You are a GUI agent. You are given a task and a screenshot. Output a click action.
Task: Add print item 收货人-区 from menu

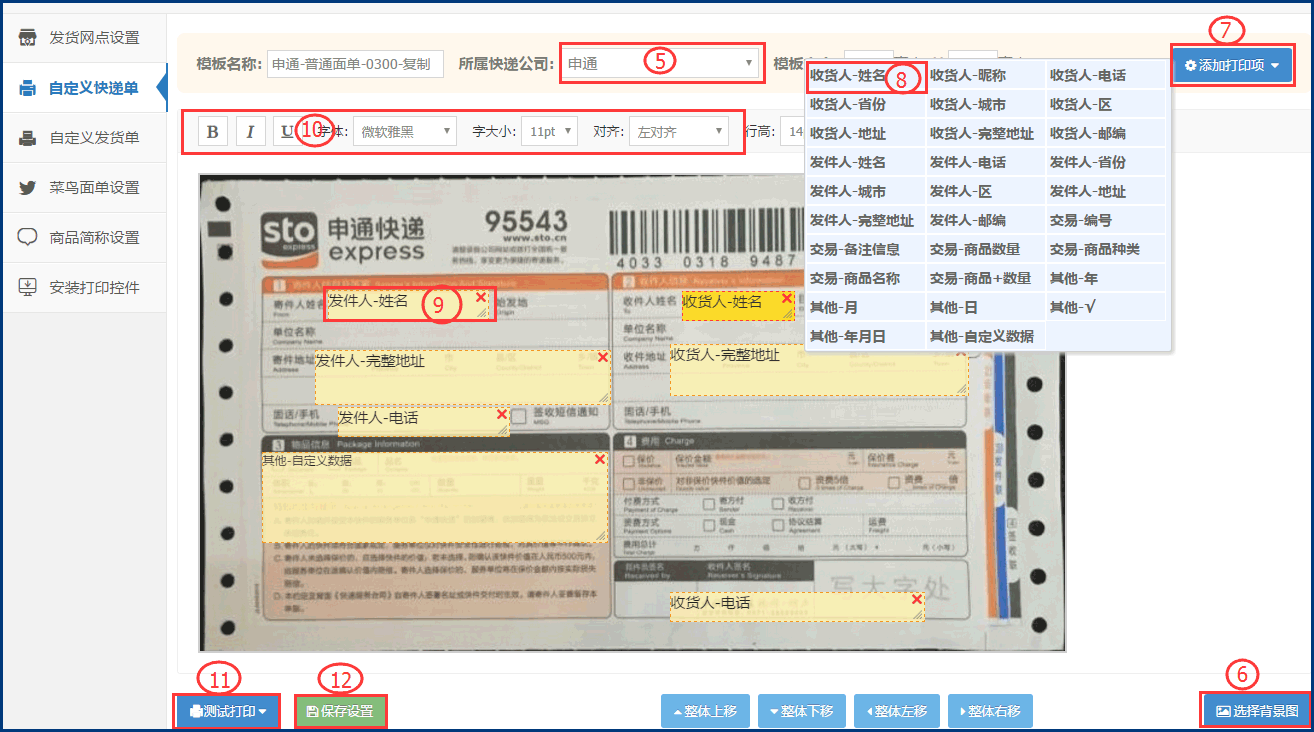[x=1105, y=104]
